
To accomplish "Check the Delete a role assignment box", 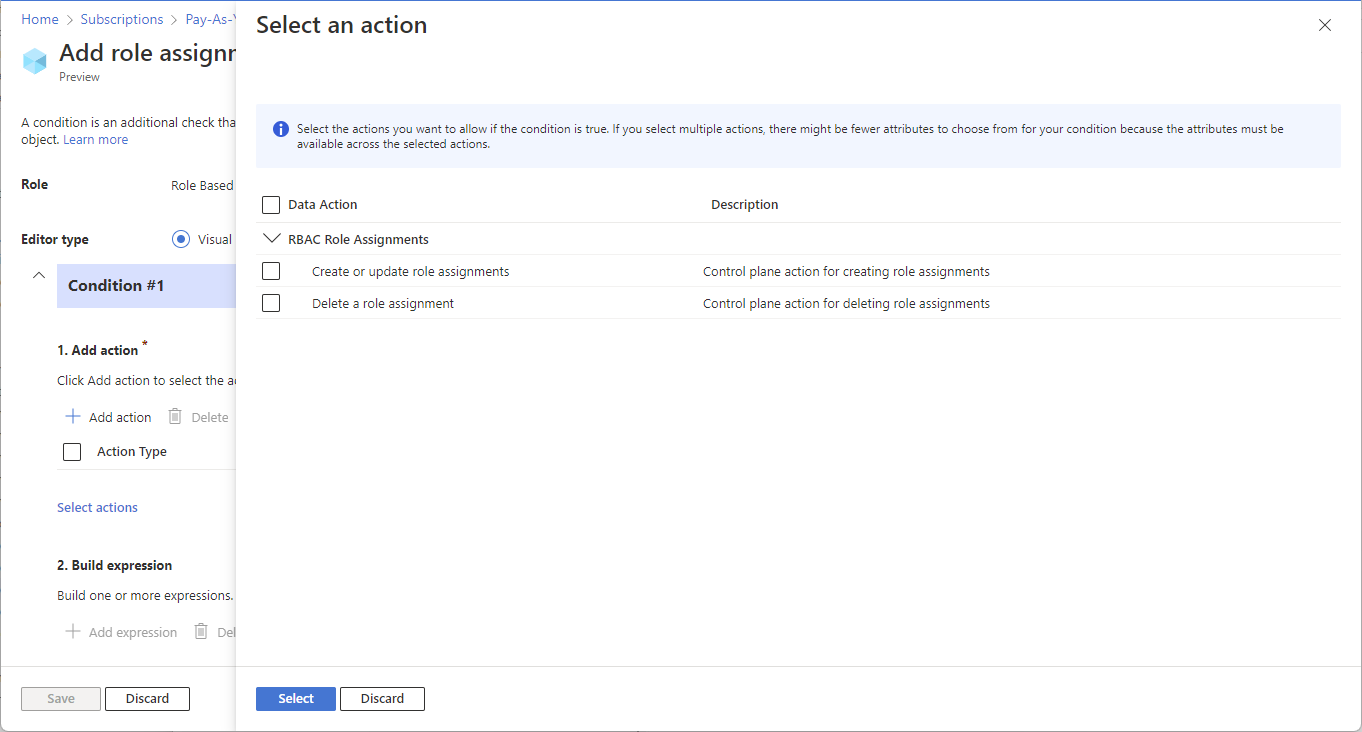I will point(271,303).
